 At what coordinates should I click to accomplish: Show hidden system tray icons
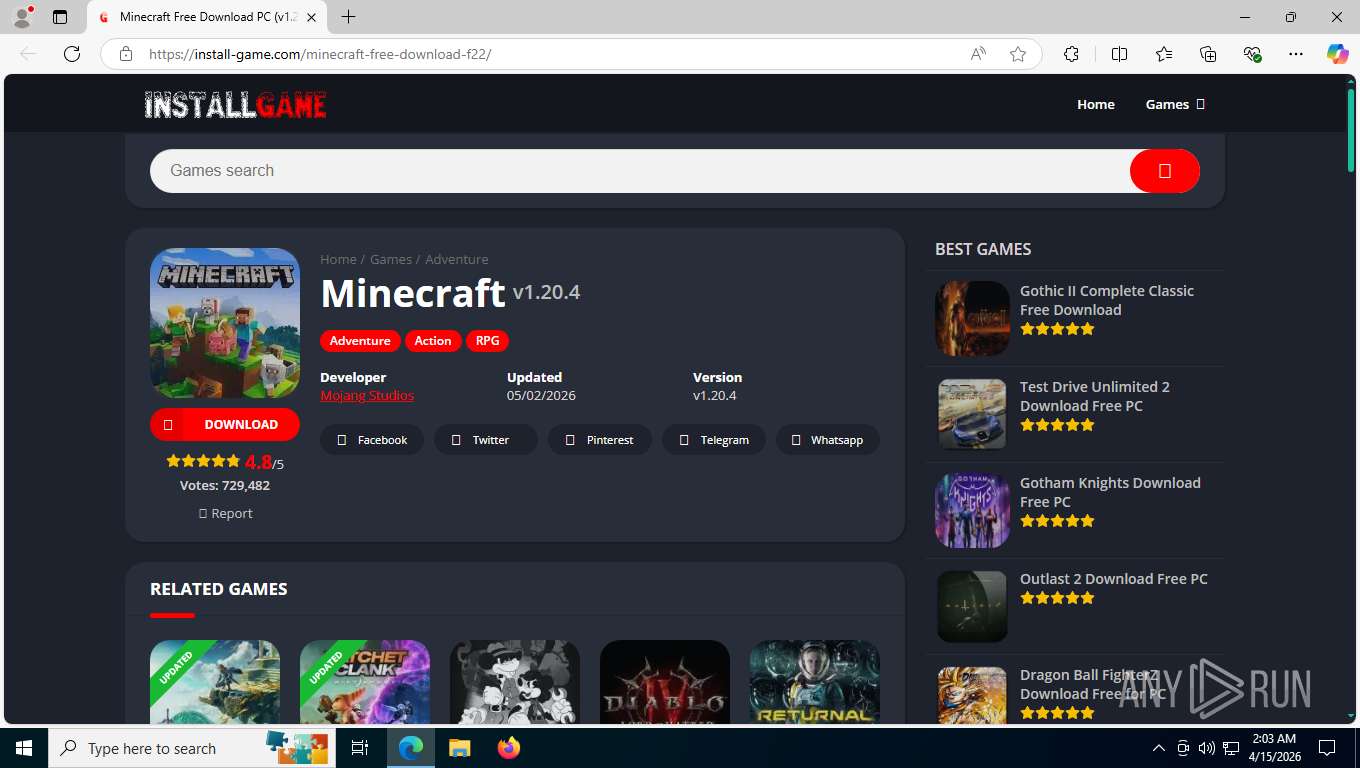[1159, 748]
